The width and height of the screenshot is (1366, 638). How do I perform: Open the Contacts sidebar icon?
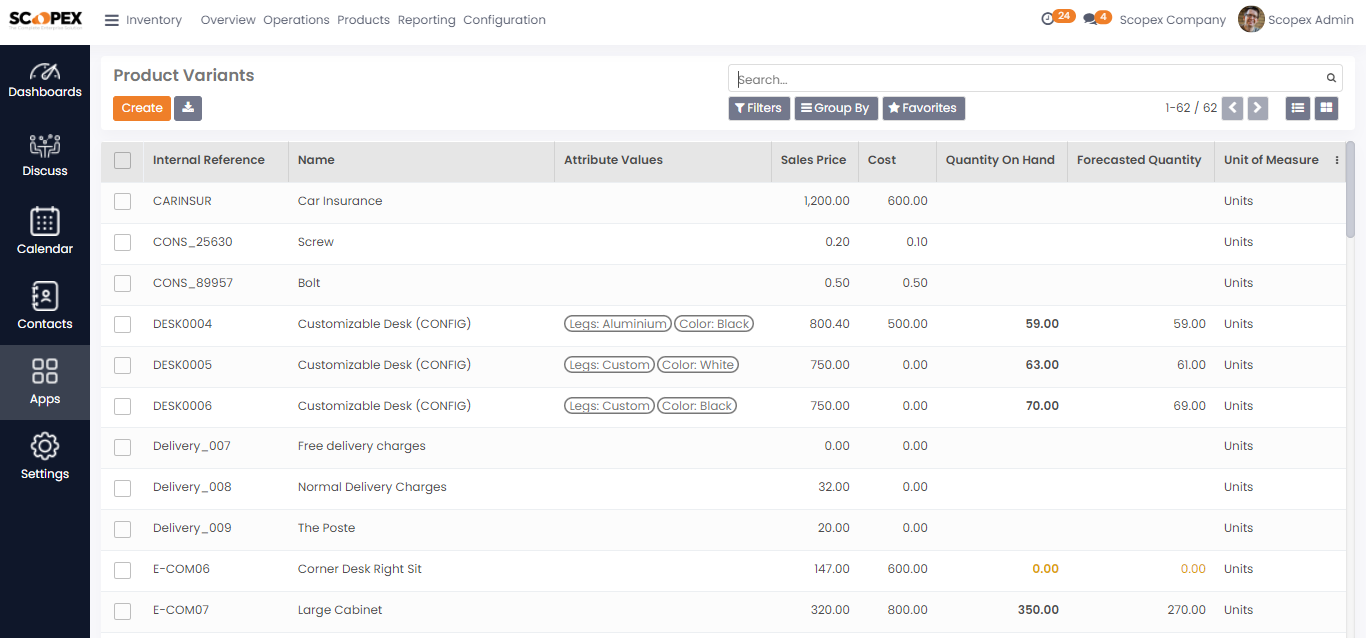45,306
